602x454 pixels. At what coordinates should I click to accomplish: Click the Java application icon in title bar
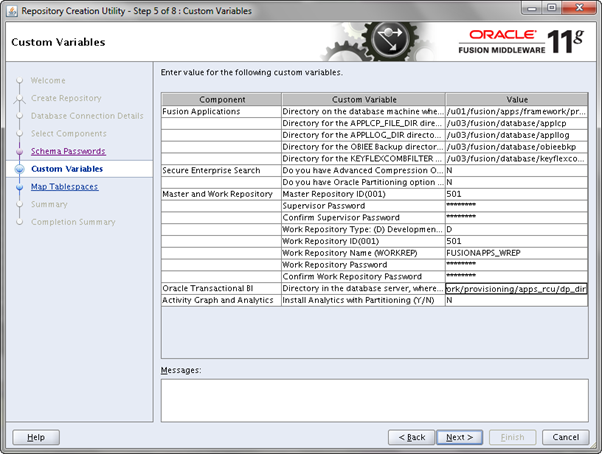pos(12,11)
